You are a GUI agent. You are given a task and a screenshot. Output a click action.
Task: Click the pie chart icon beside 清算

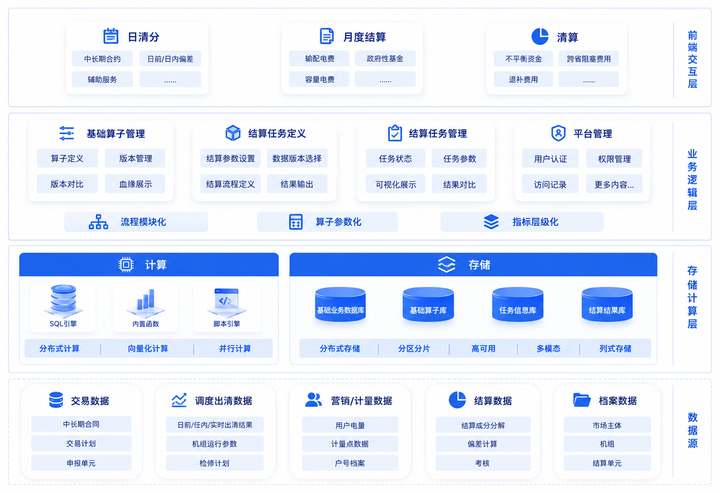540,36
